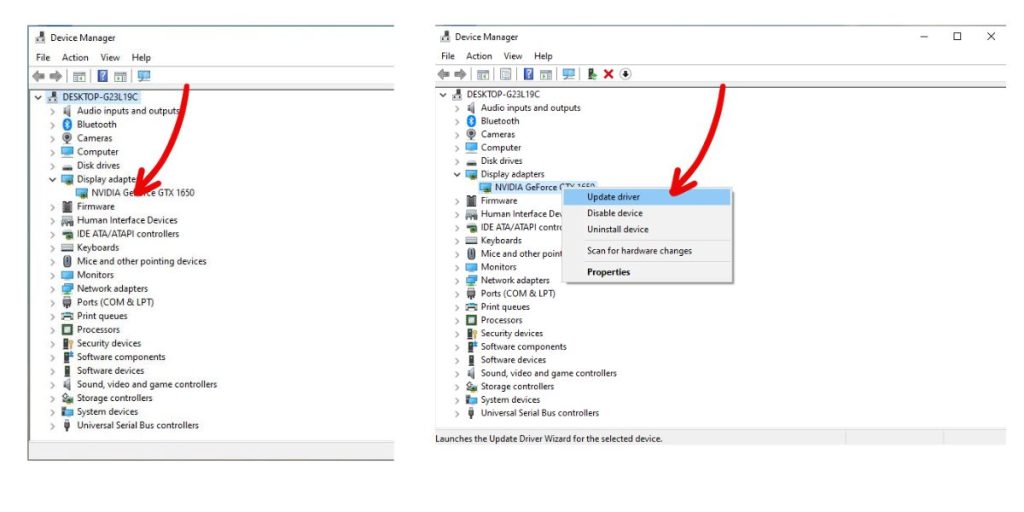Image resolution: width=1024 pixels, height=512 pixels.
Task: Choose Update driver from the context menu
Action: click(647, 197)
